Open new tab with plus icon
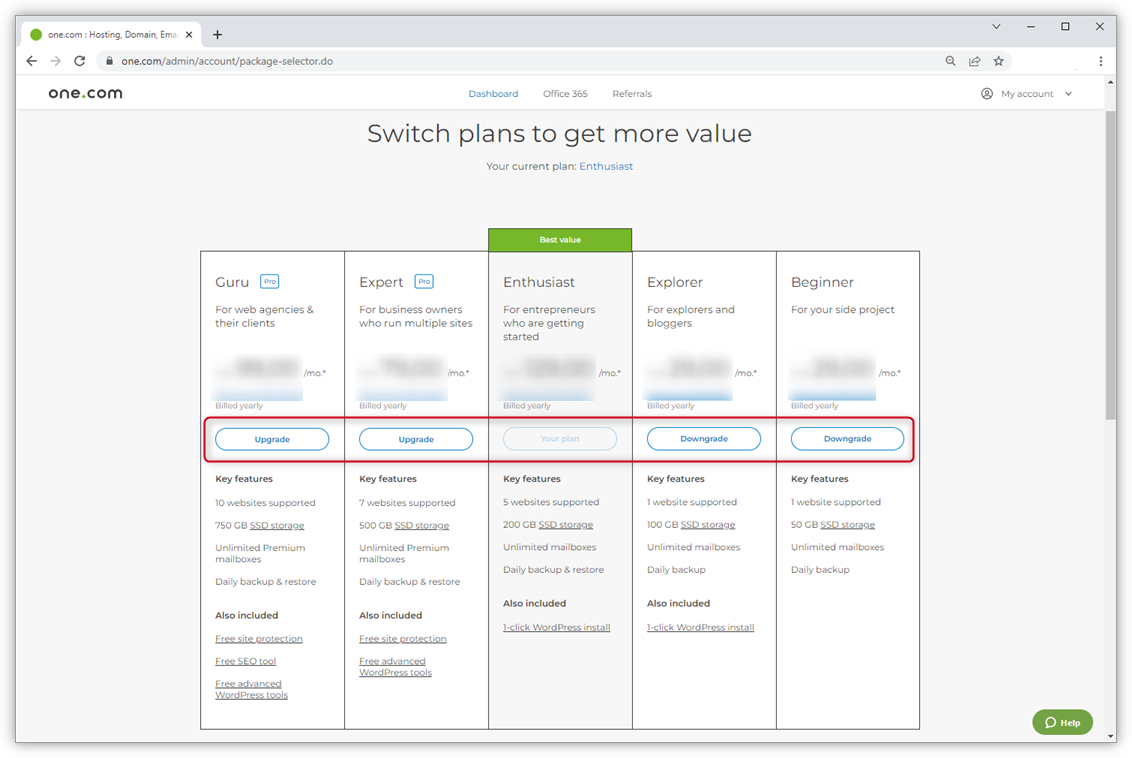Image resolution: width=1132 pixels, height=758 pixels. click(217, 34)
